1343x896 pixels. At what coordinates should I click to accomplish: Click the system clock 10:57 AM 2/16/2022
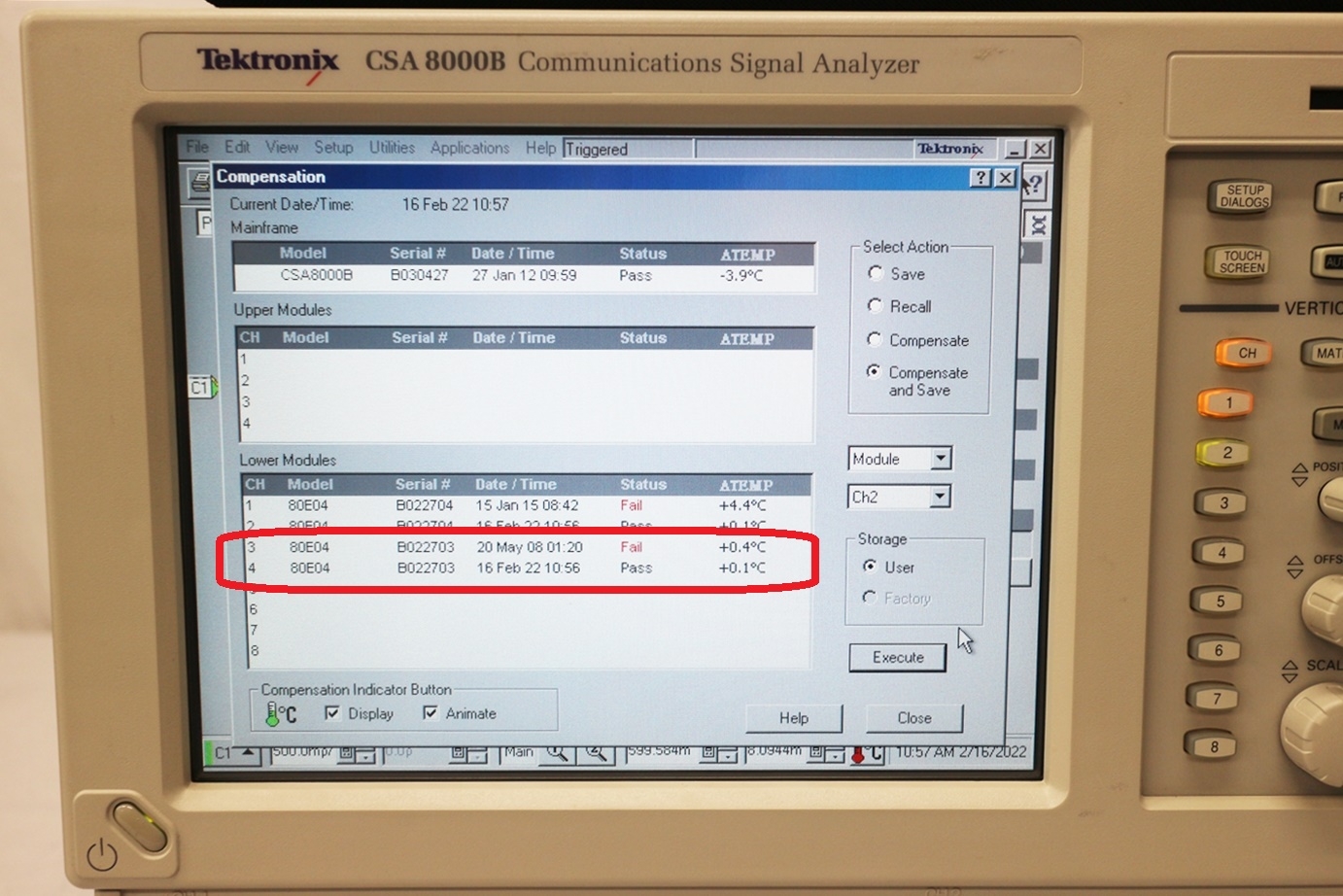tap(960, 751)
